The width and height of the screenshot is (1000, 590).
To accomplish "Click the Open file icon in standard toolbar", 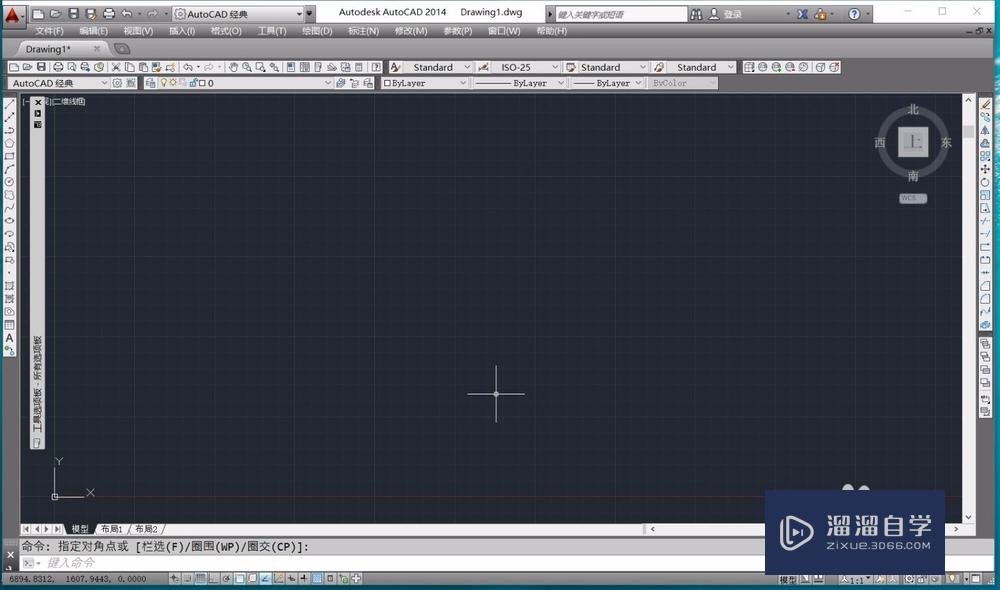I will (x=27, y=67).
